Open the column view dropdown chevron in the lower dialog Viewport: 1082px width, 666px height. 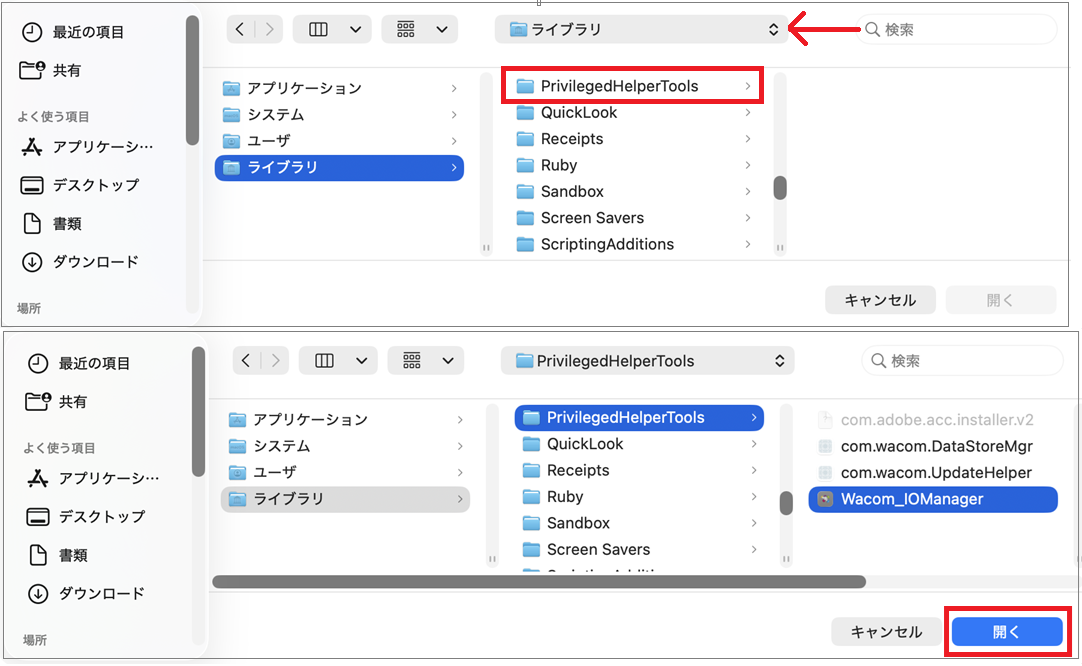[x=362, y=360]
